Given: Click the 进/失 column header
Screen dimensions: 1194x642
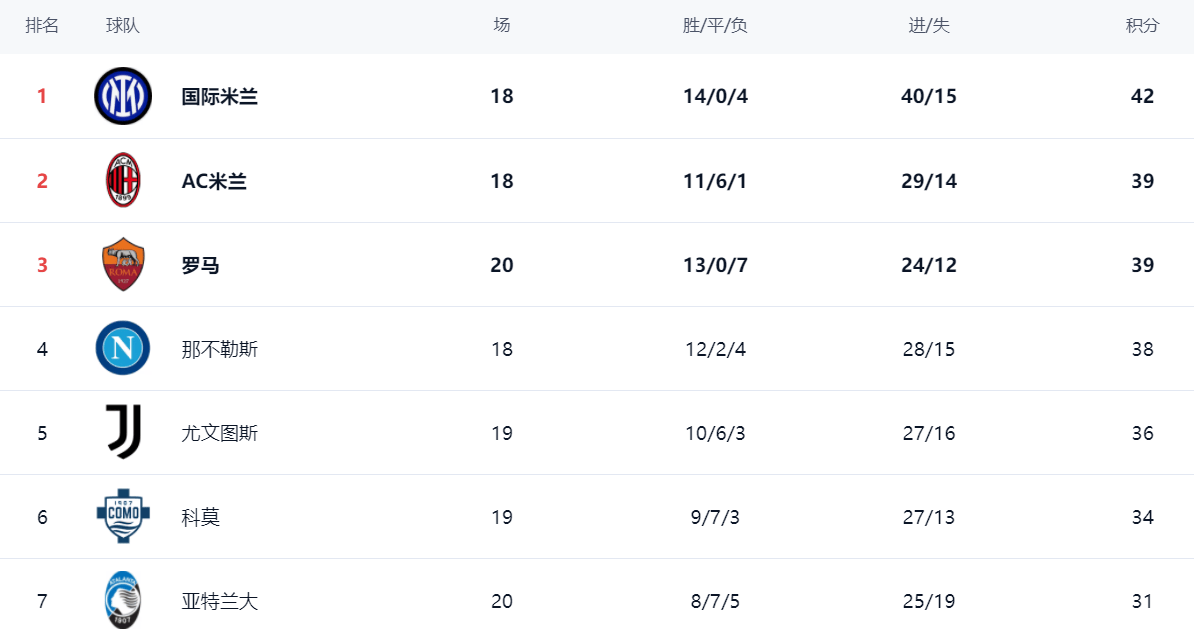Looking at the screenshot, I should coord(928,26).
